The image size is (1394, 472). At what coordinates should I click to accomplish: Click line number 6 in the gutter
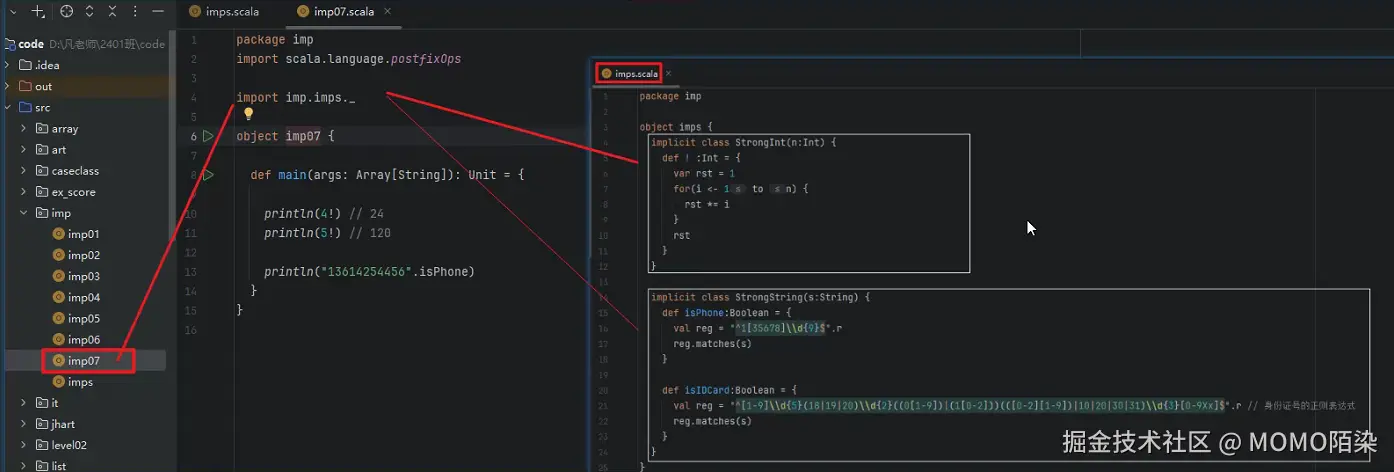coord(193,136)
